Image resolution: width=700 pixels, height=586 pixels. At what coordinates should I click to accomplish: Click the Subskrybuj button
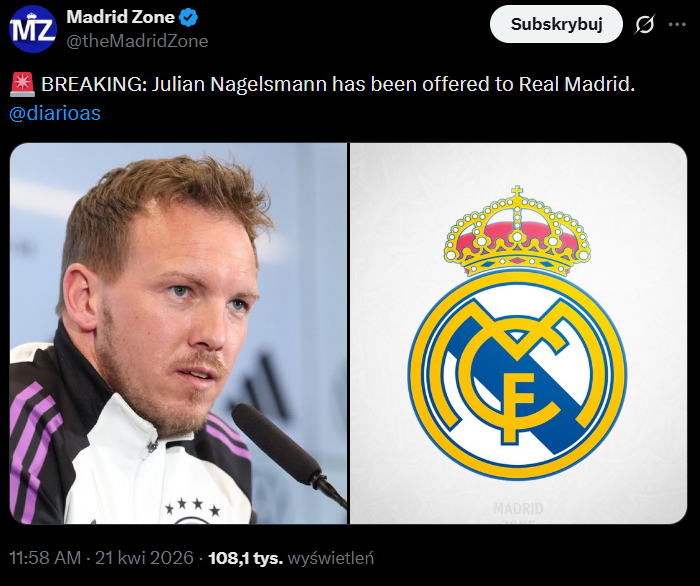coord(556,24)
